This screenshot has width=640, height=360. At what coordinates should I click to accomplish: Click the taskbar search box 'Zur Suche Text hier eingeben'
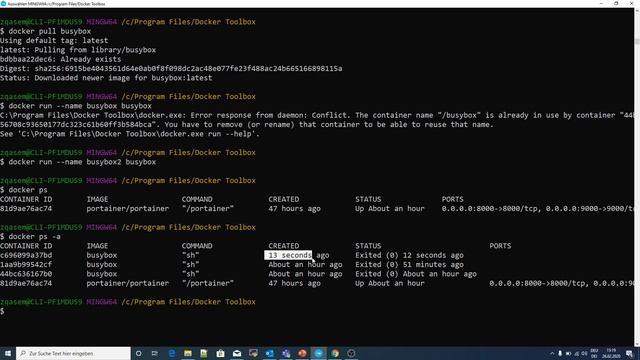click(x=73, y=353)
